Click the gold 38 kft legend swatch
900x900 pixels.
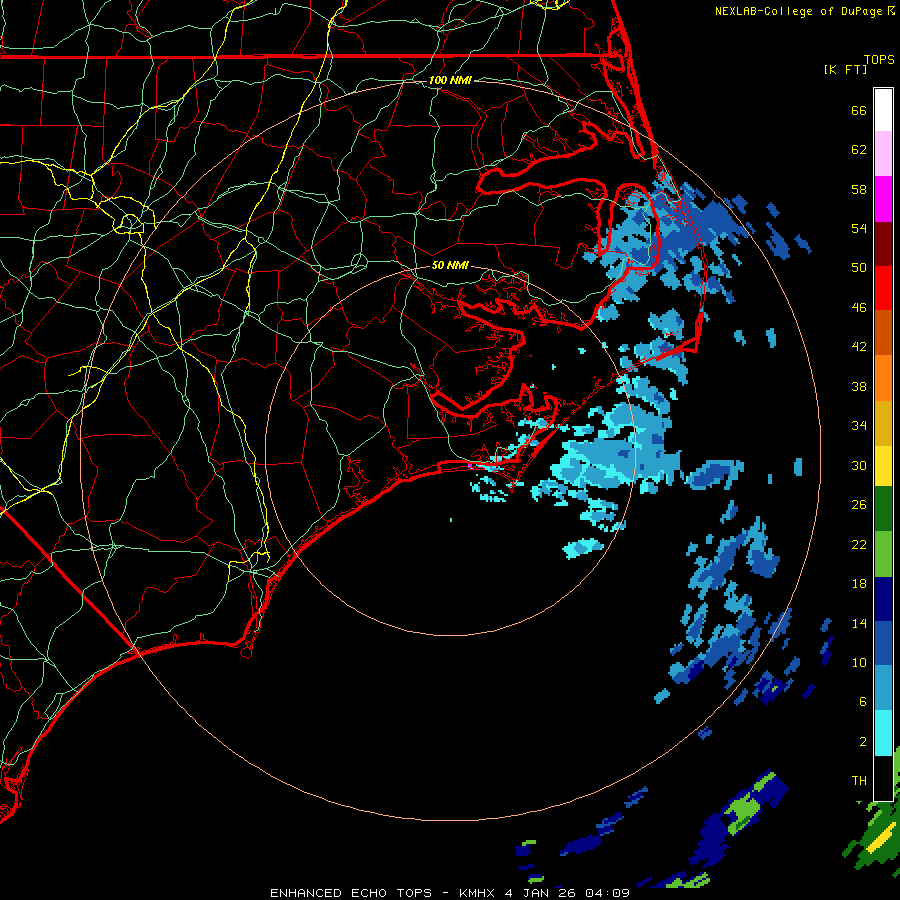883,422
